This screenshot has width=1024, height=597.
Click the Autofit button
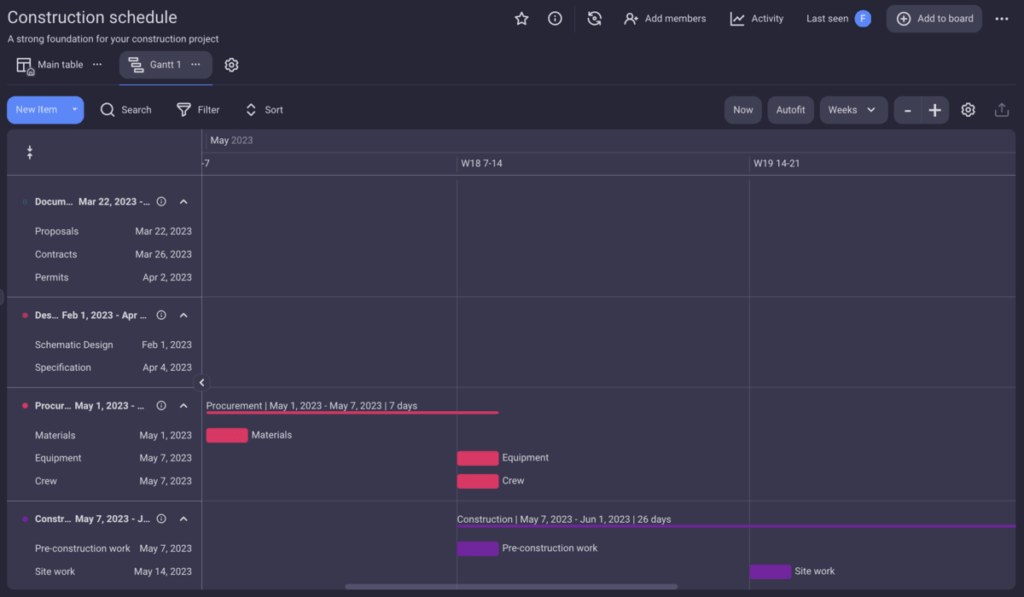[790, 110]
